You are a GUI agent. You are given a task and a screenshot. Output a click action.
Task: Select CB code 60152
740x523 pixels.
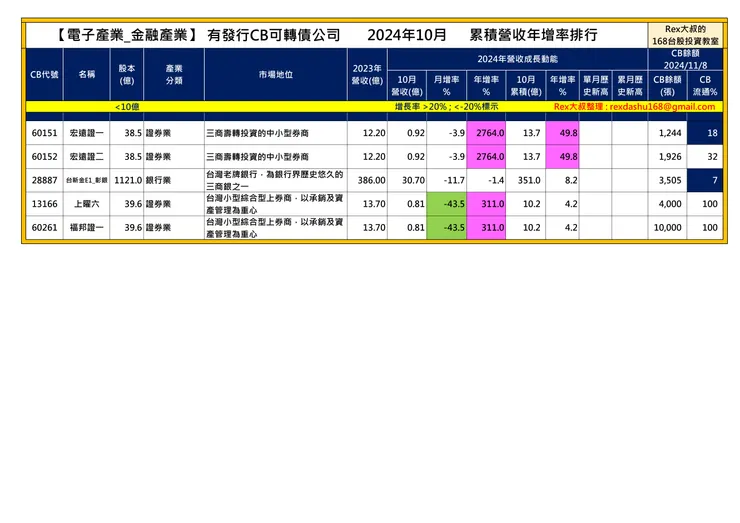[x=44, y=157]
